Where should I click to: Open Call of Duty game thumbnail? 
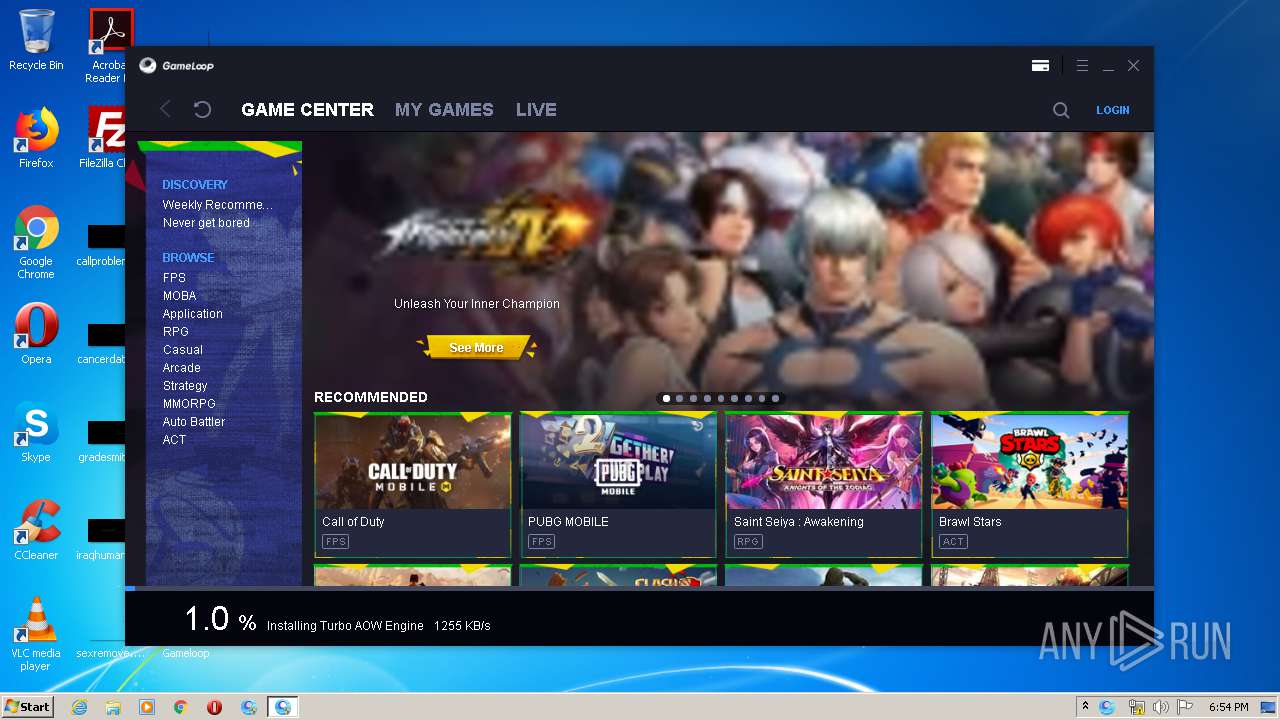[413, 461]
